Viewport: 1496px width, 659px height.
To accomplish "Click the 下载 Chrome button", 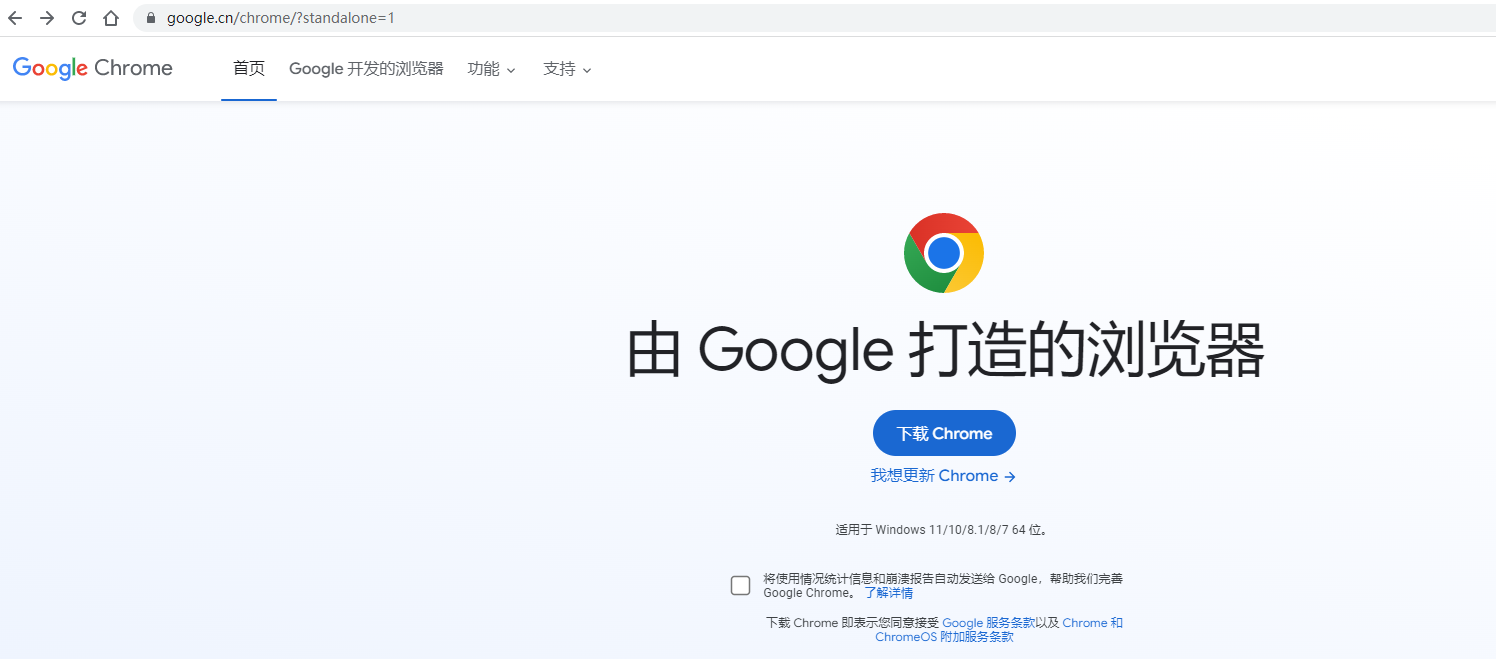I will coord(943,432).
